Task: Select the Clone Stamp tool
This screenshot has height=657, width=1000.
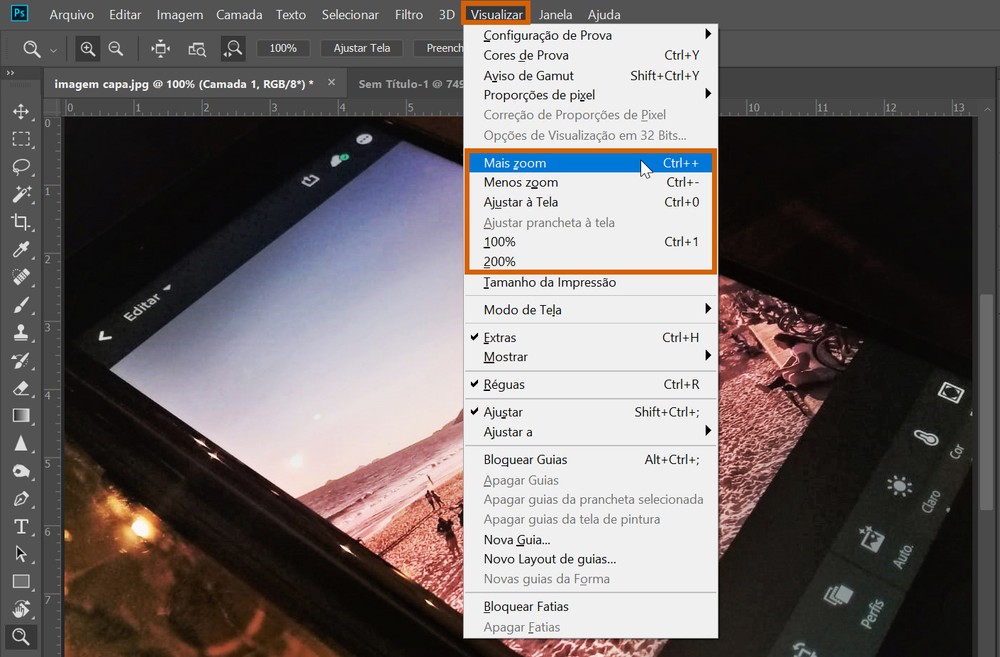Action: tap(20, 332)
